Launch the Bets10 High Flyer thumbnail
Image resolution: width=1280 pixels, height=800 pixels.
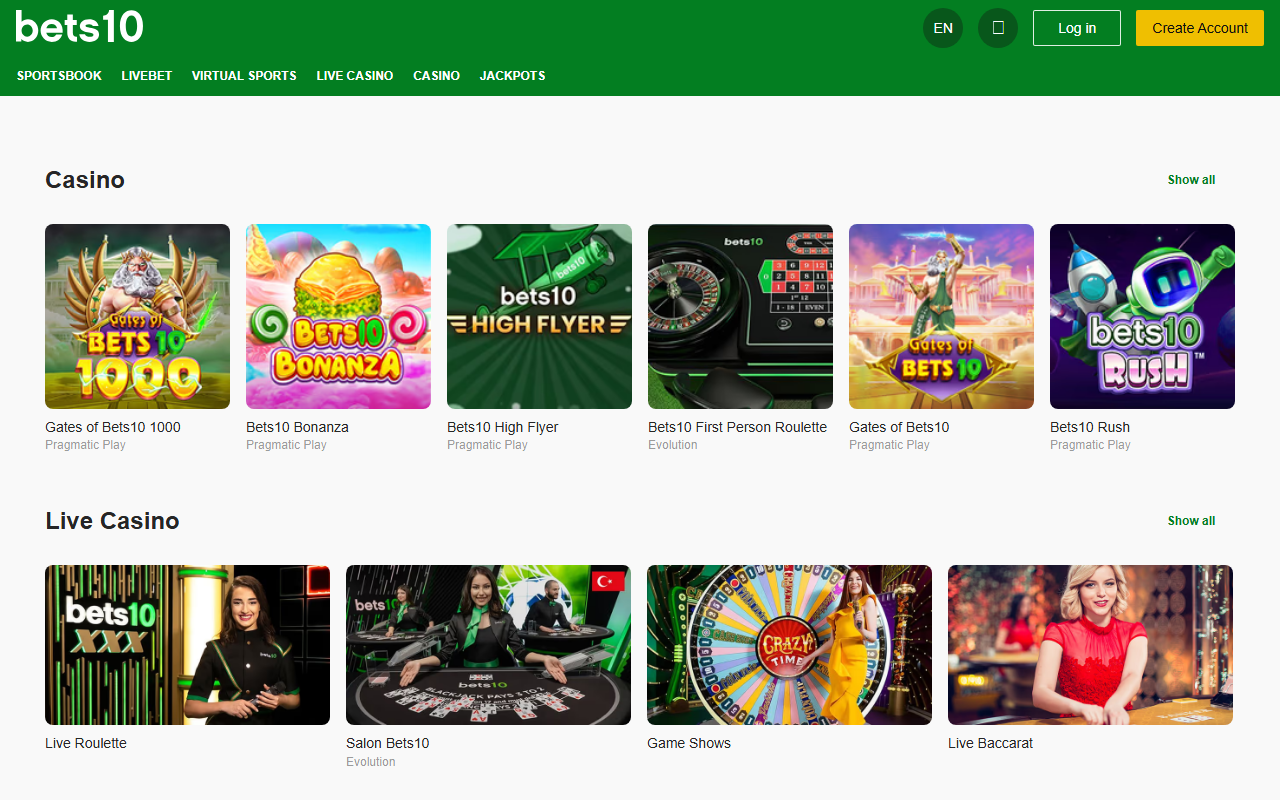pos(539,316)
